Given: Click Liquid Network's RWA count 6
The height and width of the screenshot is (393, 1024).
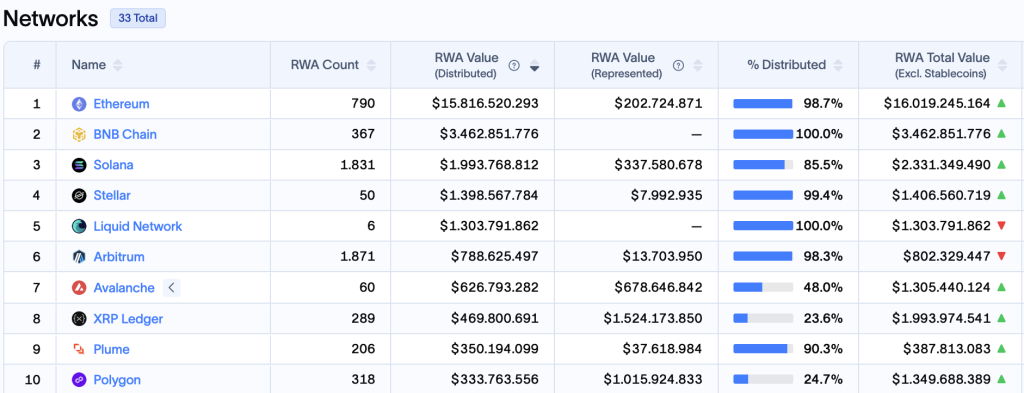Looking at the screenshot, I should click(372, 227).
